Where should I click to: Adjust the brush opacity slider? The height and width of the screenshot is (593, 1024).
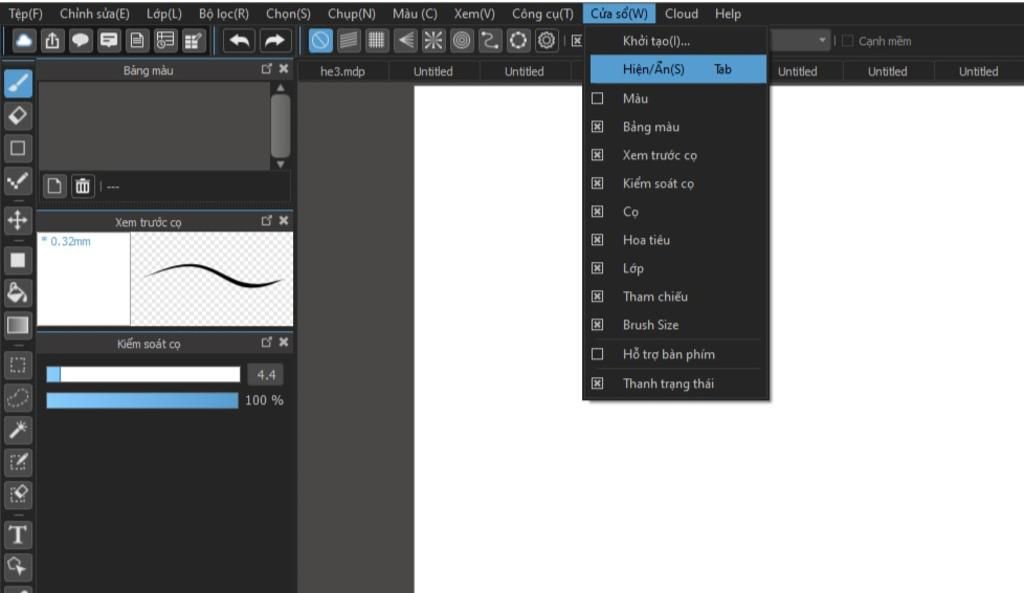point(142,400)
